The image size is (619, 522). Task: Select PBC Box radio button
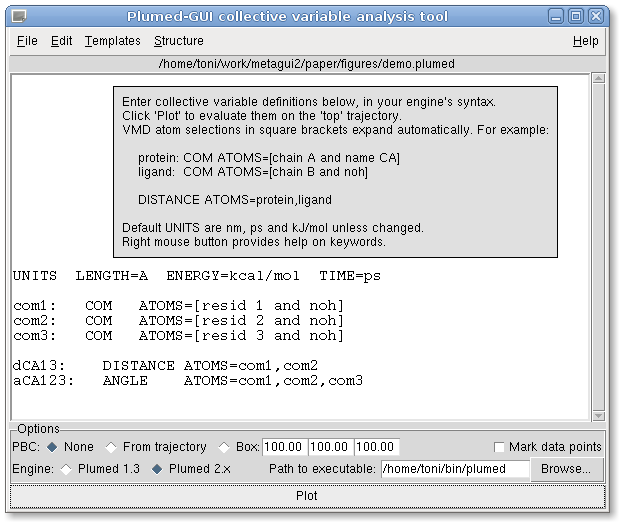click(x=224, y=447)
